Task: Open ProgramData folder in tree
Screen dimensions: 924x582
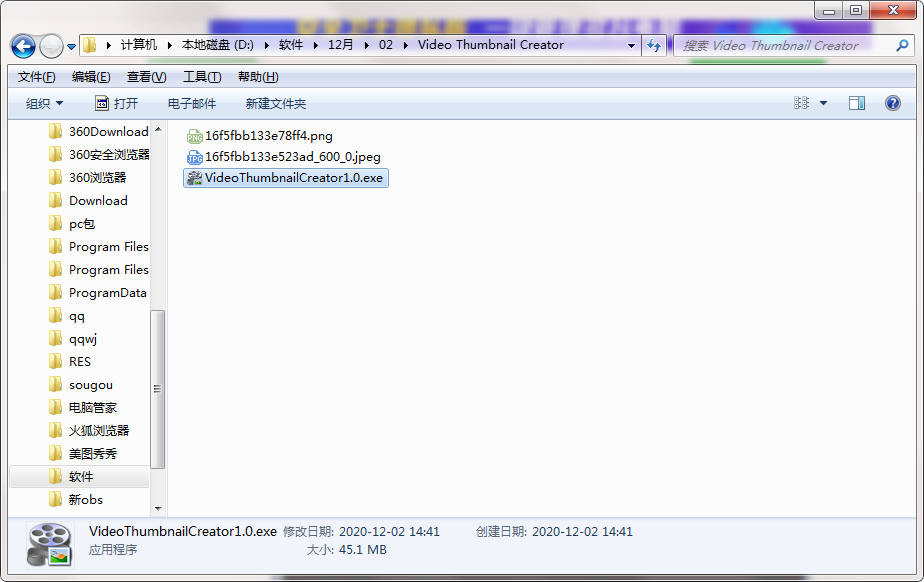Action: [107, 293]
